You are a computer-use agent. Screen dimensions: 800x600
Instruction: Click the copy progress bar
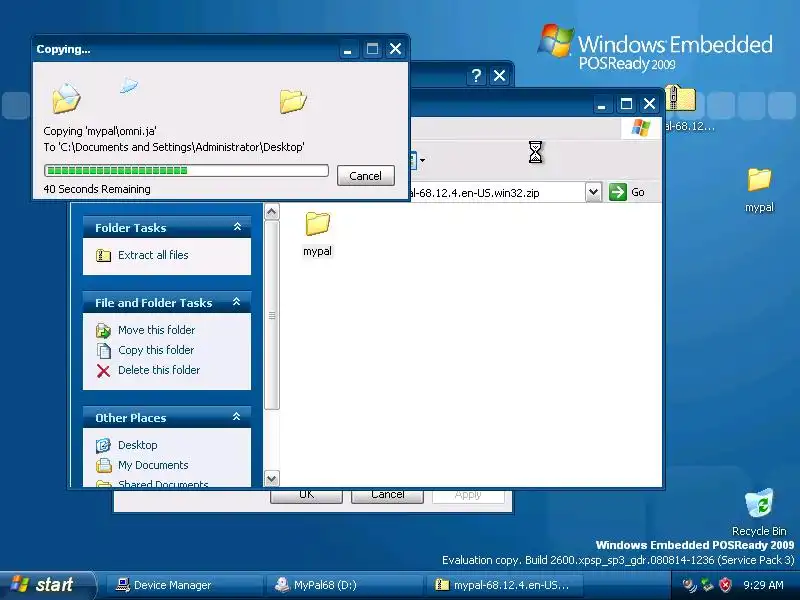(x=186, y=170)
